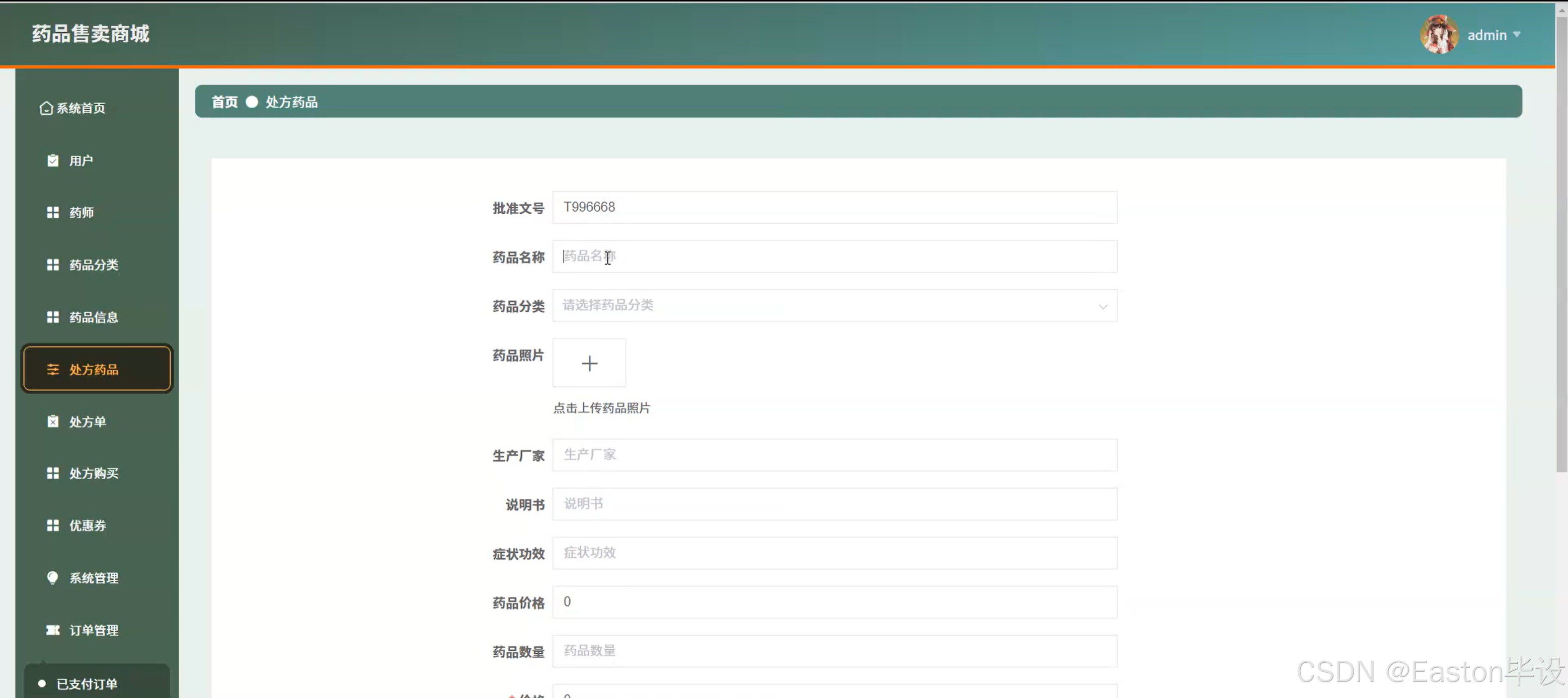1568x698 pixels.
Task: Open 系统首页 menu item
Action: pyautogui.click(x=97, y=108)
